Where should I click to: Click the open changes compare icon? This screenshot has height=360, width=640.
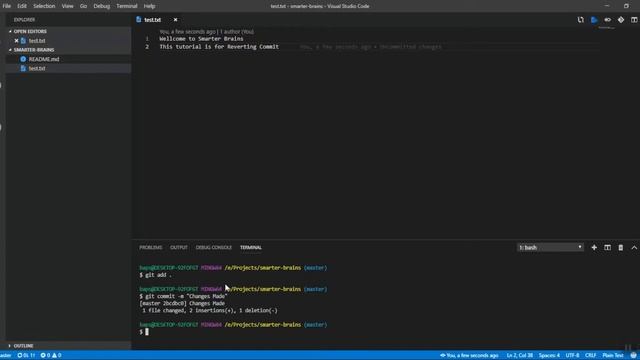pos(580,20)
